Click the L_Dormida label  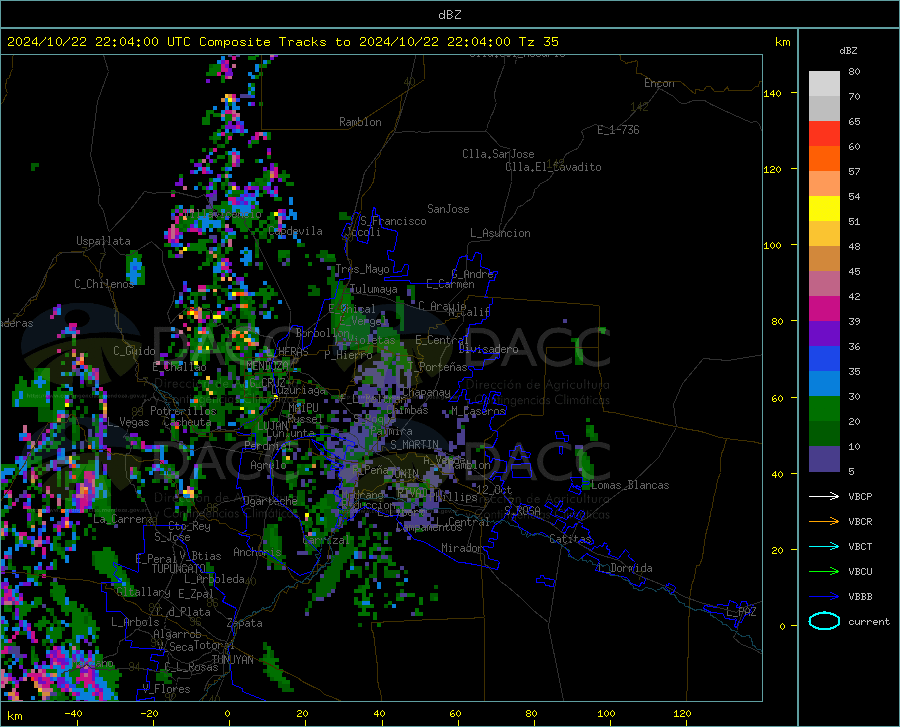coord(624,568)
